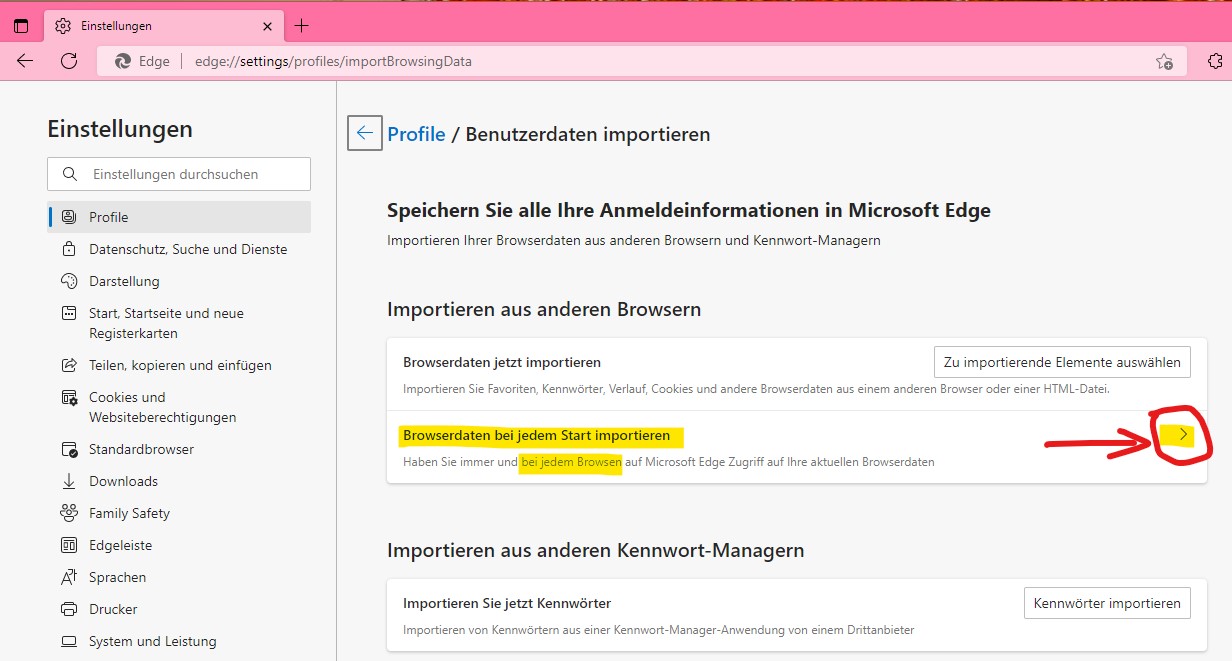Click the Profile breadcrumb link
This screenshot has width=1232, height=661.
tap(416, 134)
